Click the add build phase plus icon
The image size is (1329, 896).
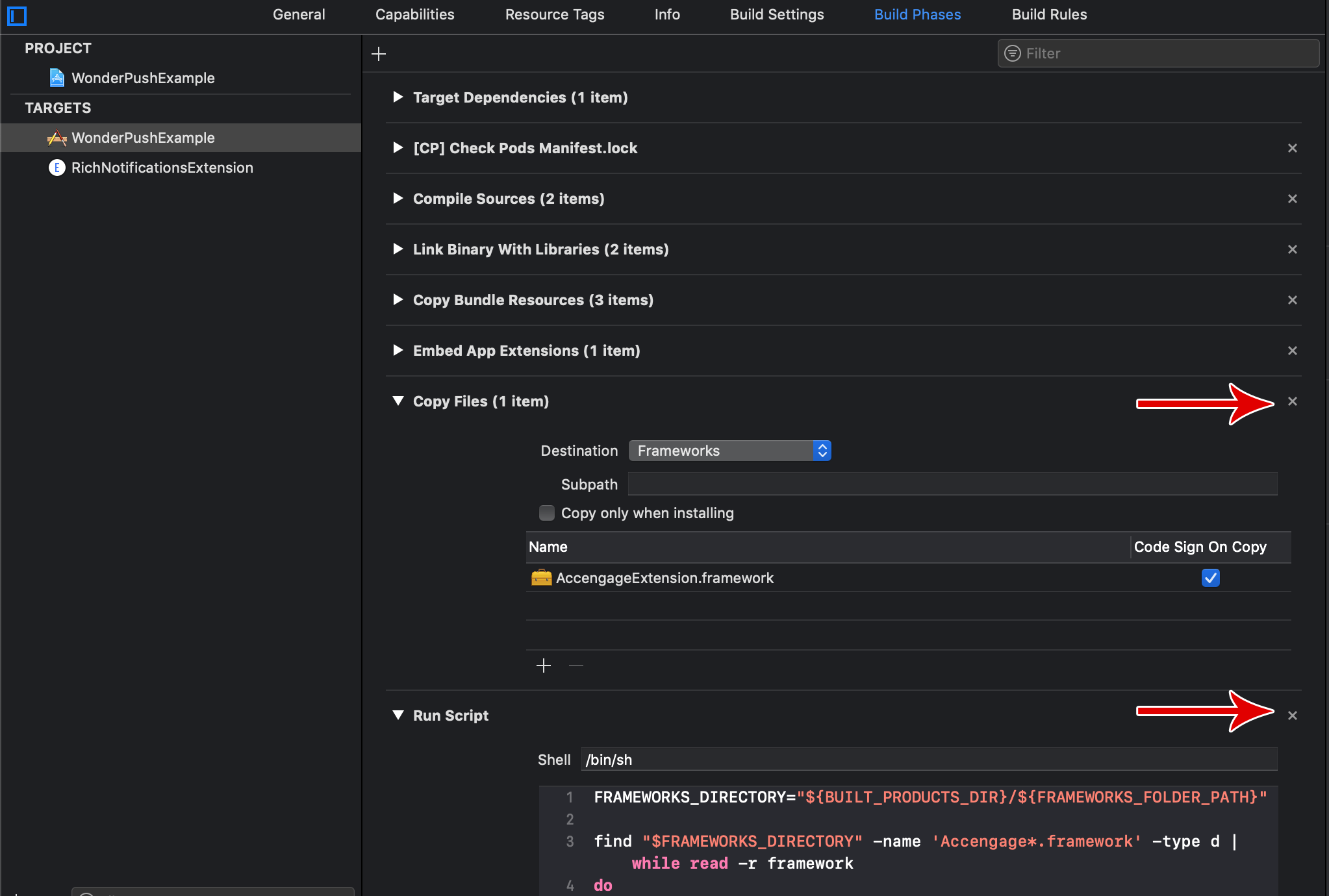379,54
